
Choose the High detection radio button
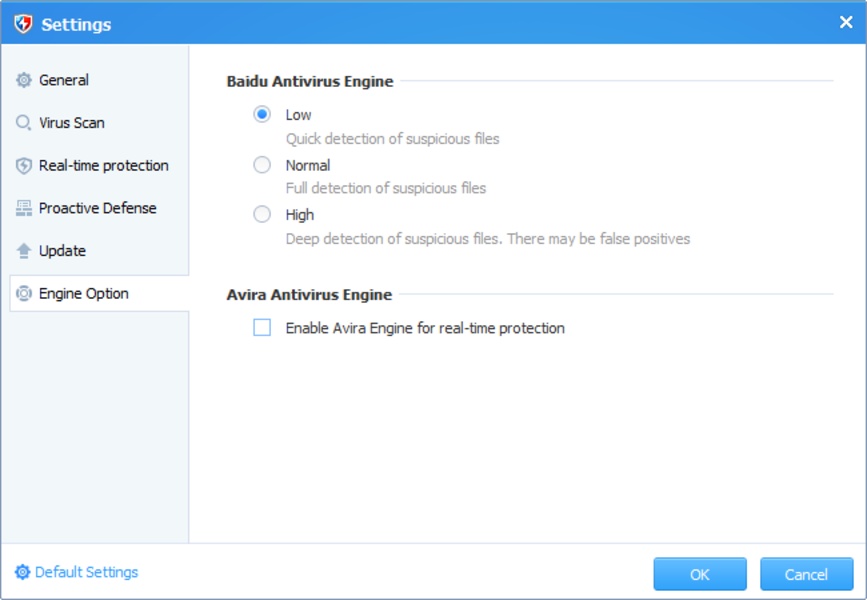click(x=262, y=214)
